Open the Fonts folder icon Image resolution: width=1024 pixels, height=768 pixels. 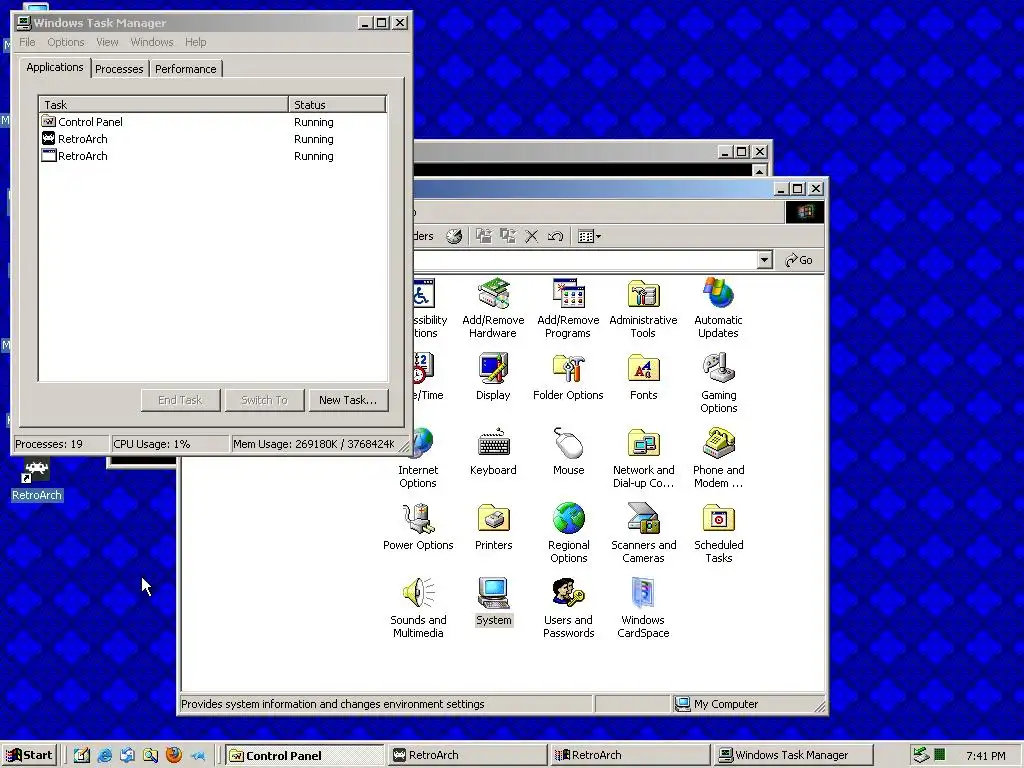(x=643, y=377)
